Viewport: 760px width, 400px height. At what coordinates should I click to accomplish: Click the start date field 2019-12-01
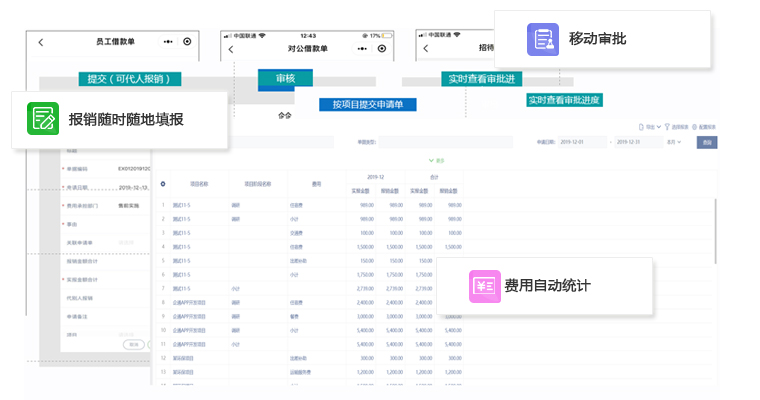578,142
